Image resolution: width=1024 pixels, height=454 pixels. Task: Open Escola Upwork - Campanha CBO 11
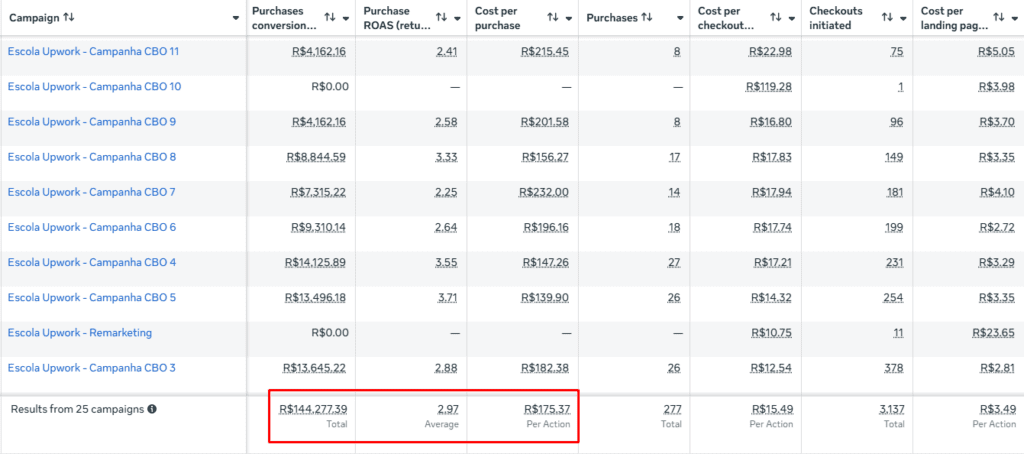pos(93,52)
